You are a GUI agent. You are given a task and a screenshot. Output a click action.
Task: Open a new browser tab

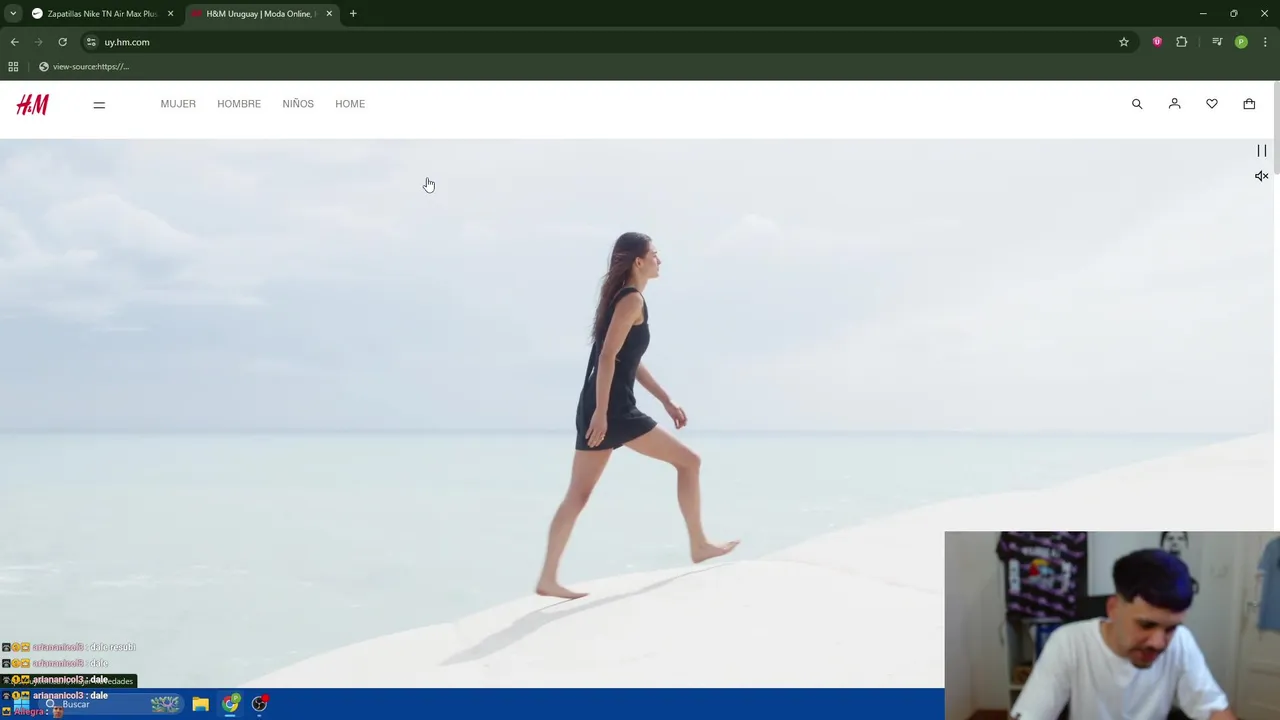click(353, 14)
